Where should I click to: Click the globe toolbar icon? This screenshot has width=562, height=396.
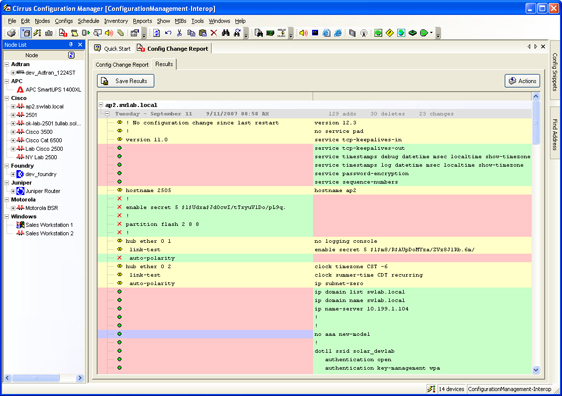click(x=401, y=33)
